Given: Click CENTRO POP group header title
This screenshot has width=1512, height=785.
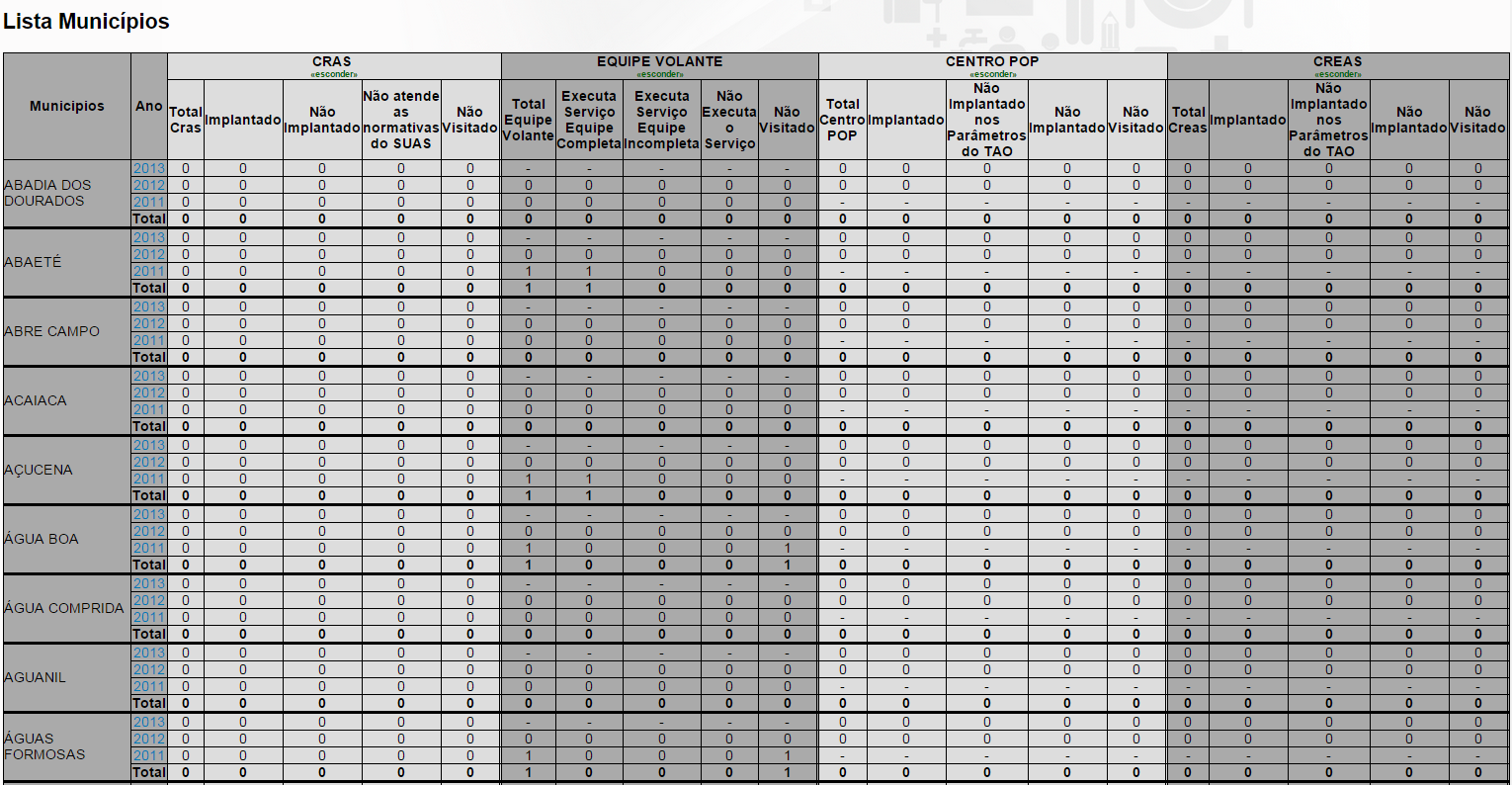Looking at the screenshot, I should [992, 61].
